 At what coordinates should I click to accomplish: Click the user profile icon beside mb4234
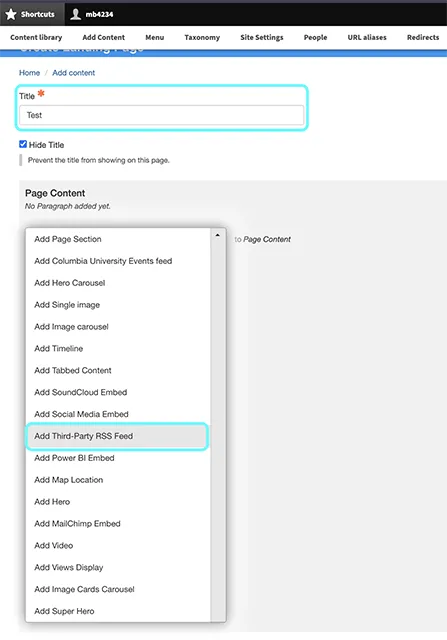click(x=76, y=14)
